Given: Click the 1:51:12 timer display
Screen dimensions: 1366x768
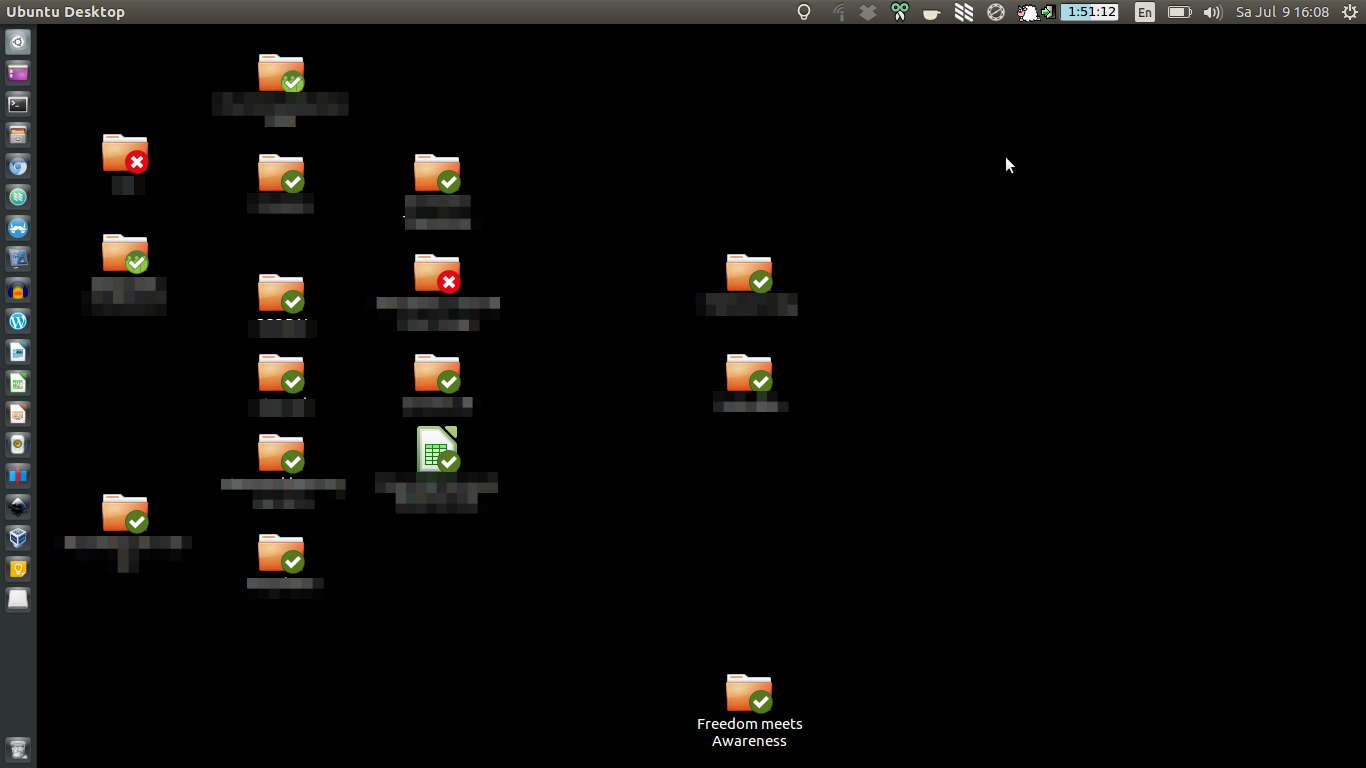Looking at the screenshot, I should (x=1089, y=12).
